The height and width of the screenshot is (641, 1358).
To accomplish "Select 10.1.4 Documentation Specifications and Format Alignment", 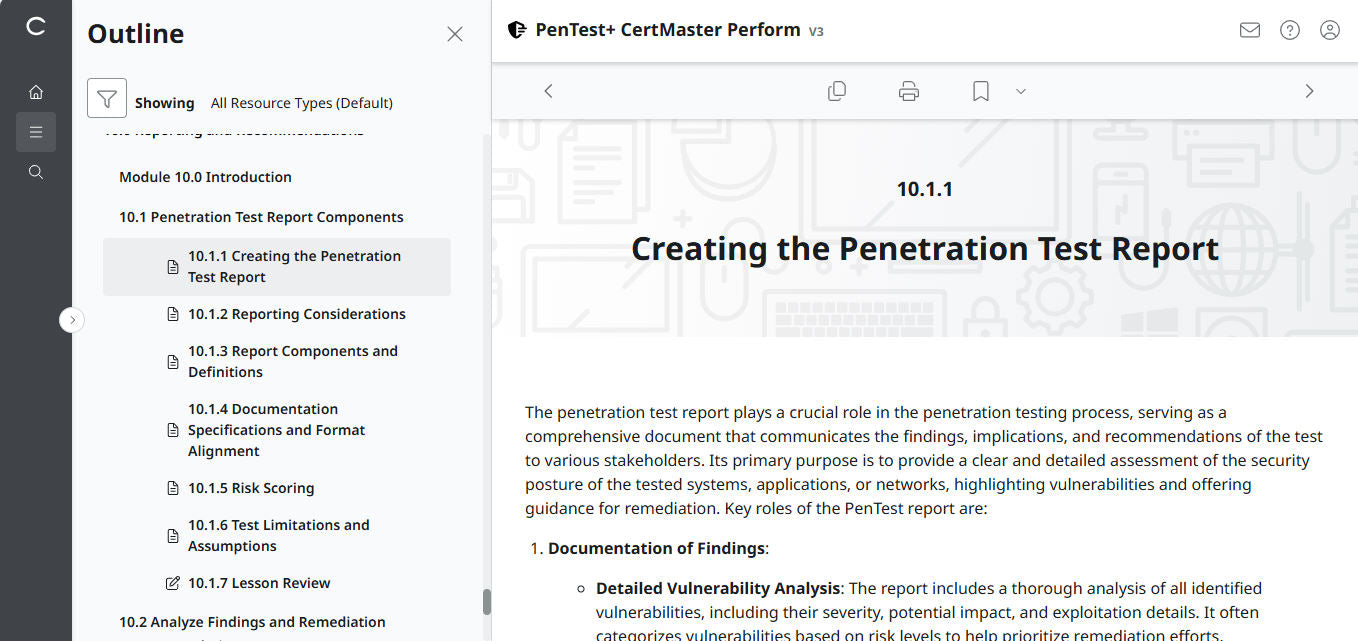I will pyautogui.click(x=277, y=429).
